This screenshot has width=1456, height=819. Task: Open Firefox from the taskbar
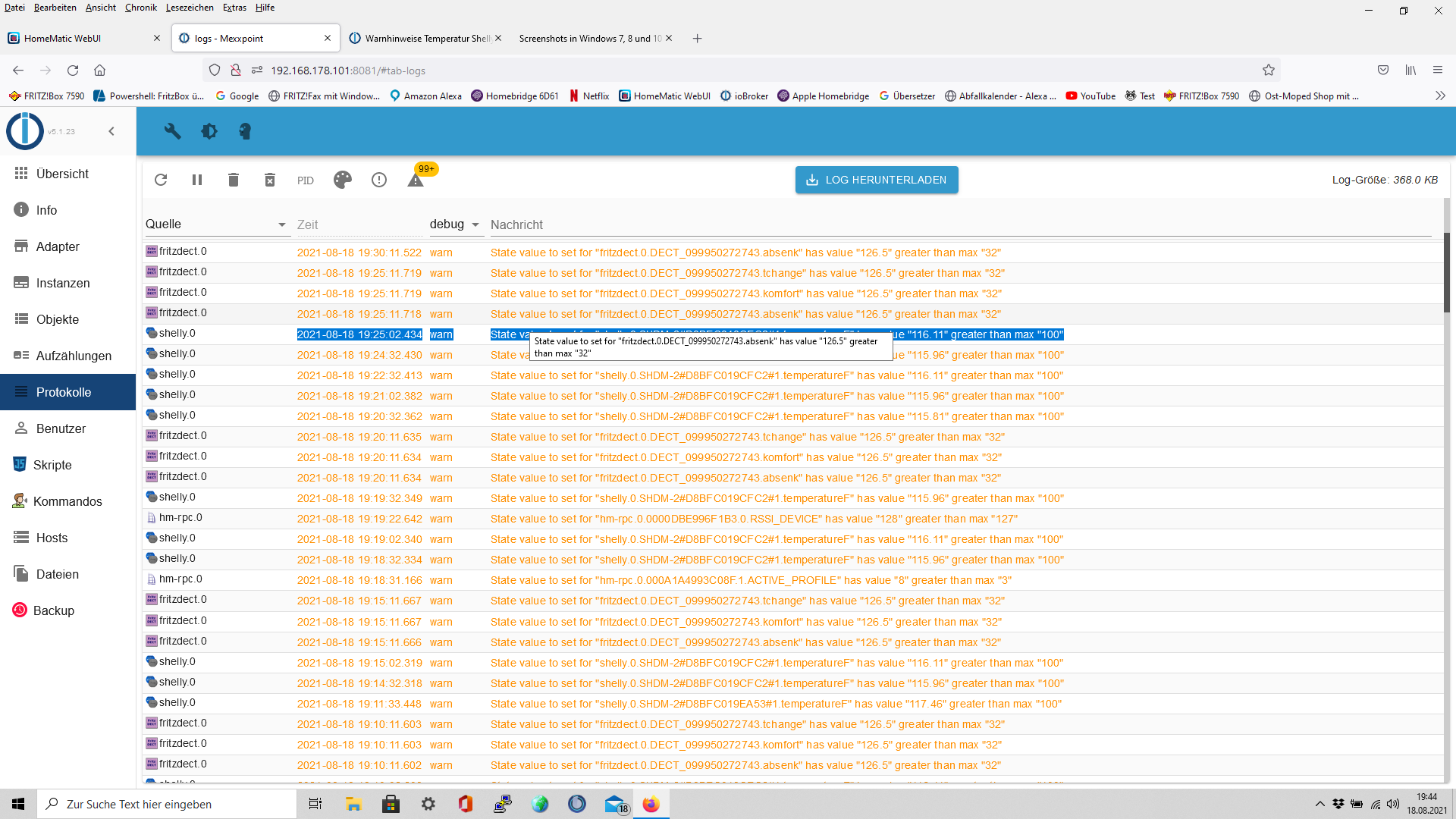(x=651, y=804)
